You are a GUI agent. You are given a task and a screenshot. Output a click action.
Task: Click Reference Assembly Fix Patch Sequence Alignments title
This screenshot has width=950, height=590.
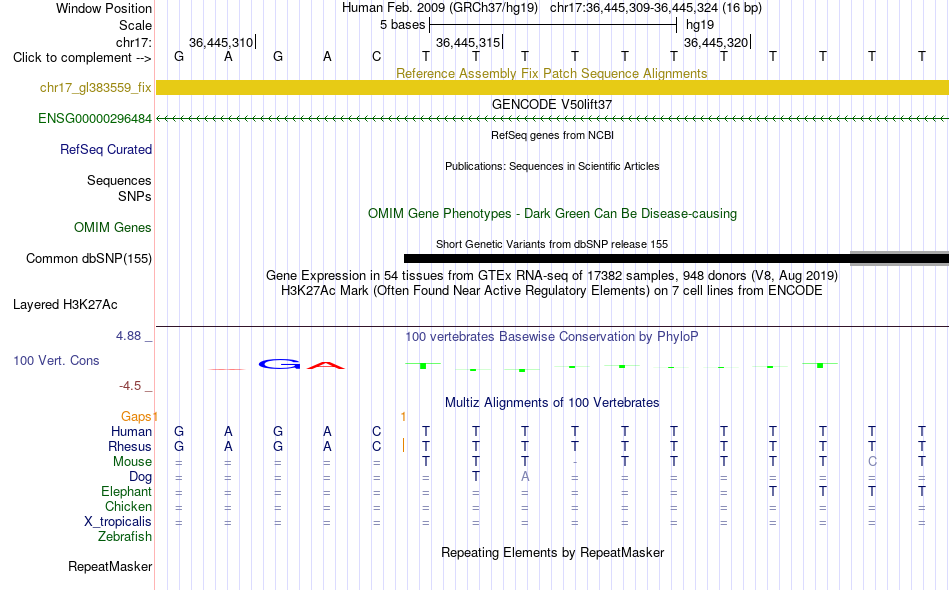pyautogui.click(x=552, y=73)
